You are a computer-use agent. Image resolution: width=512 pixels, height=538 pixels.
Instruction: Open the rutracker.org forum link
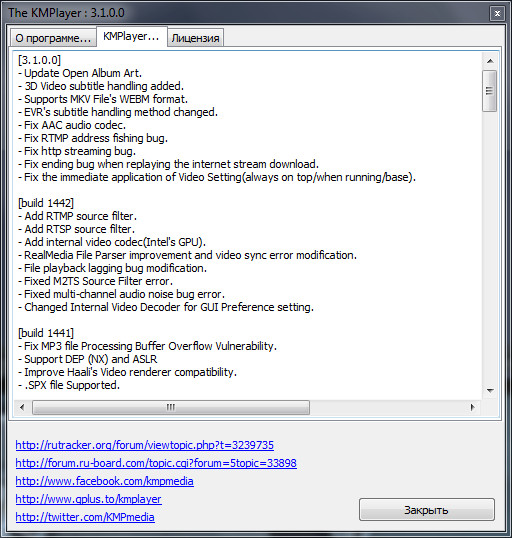click(144, 445)
